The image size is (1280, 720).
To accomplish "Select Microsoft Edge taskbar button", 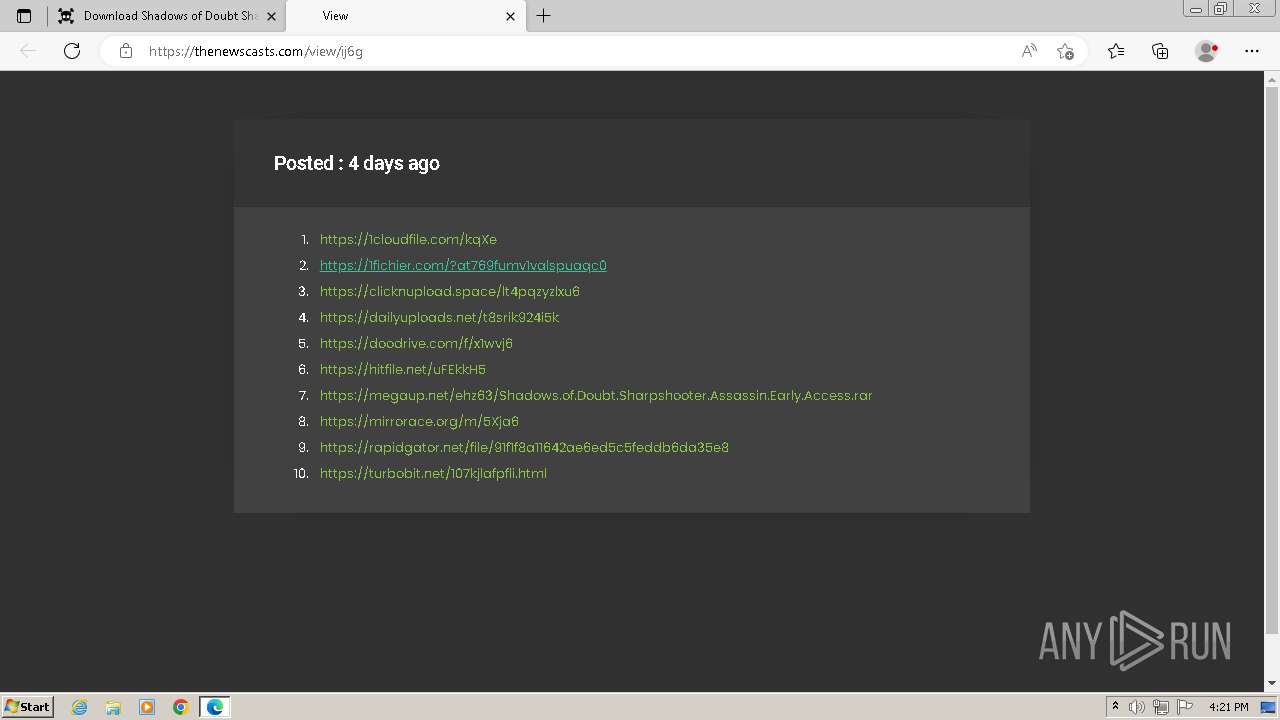I will tap(215, 707).
